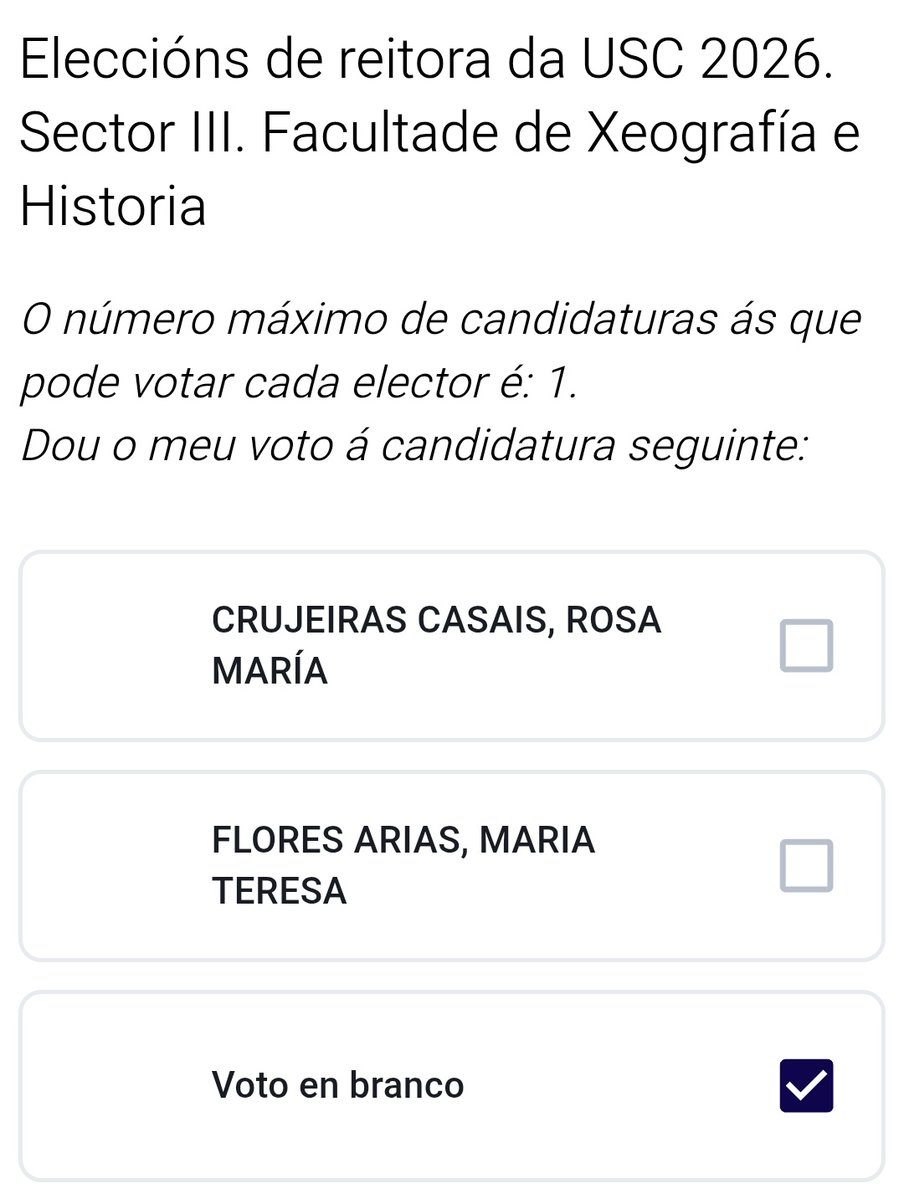Click the MARÍA second line of first candidate
The height and width of the screenshot is (1199, 904).
coord(269,671)
